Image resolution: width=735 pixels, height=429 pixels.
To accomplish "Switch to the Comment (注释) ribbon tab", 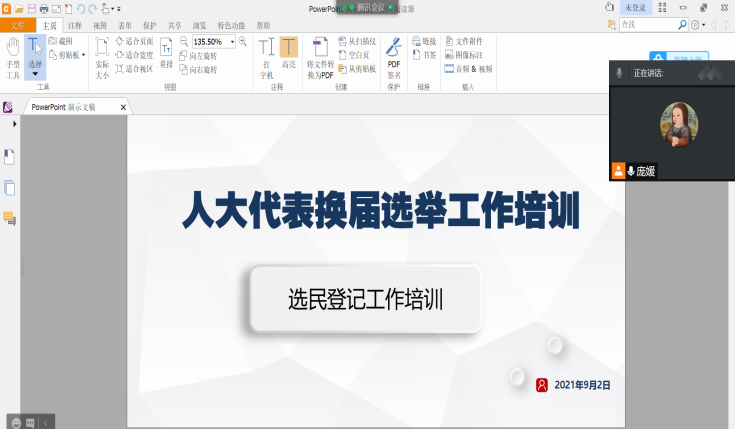I will (x=75, y=25).
